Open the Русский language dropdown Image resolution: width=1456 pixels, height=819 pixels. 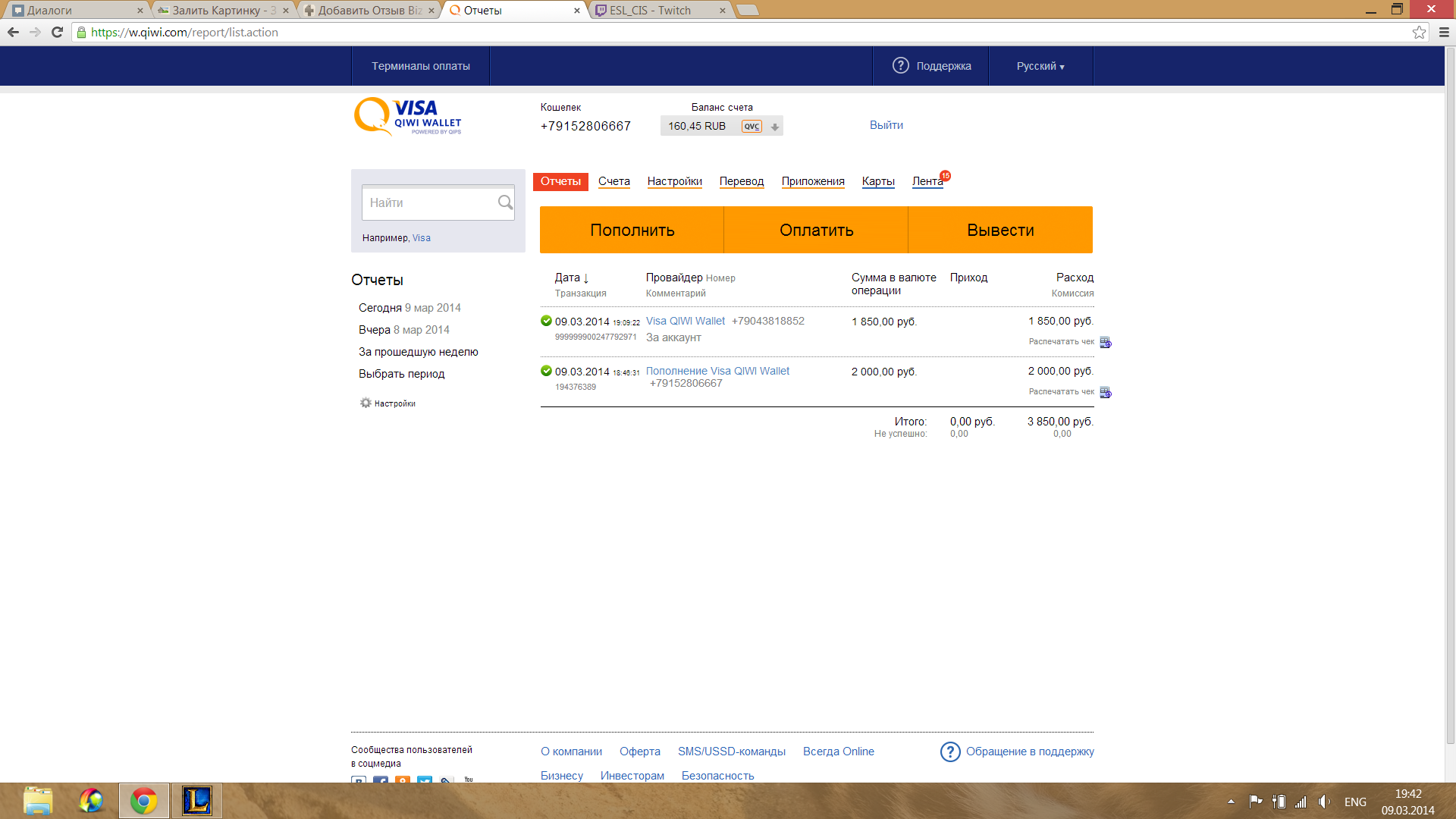click(x=1040, y=67)
